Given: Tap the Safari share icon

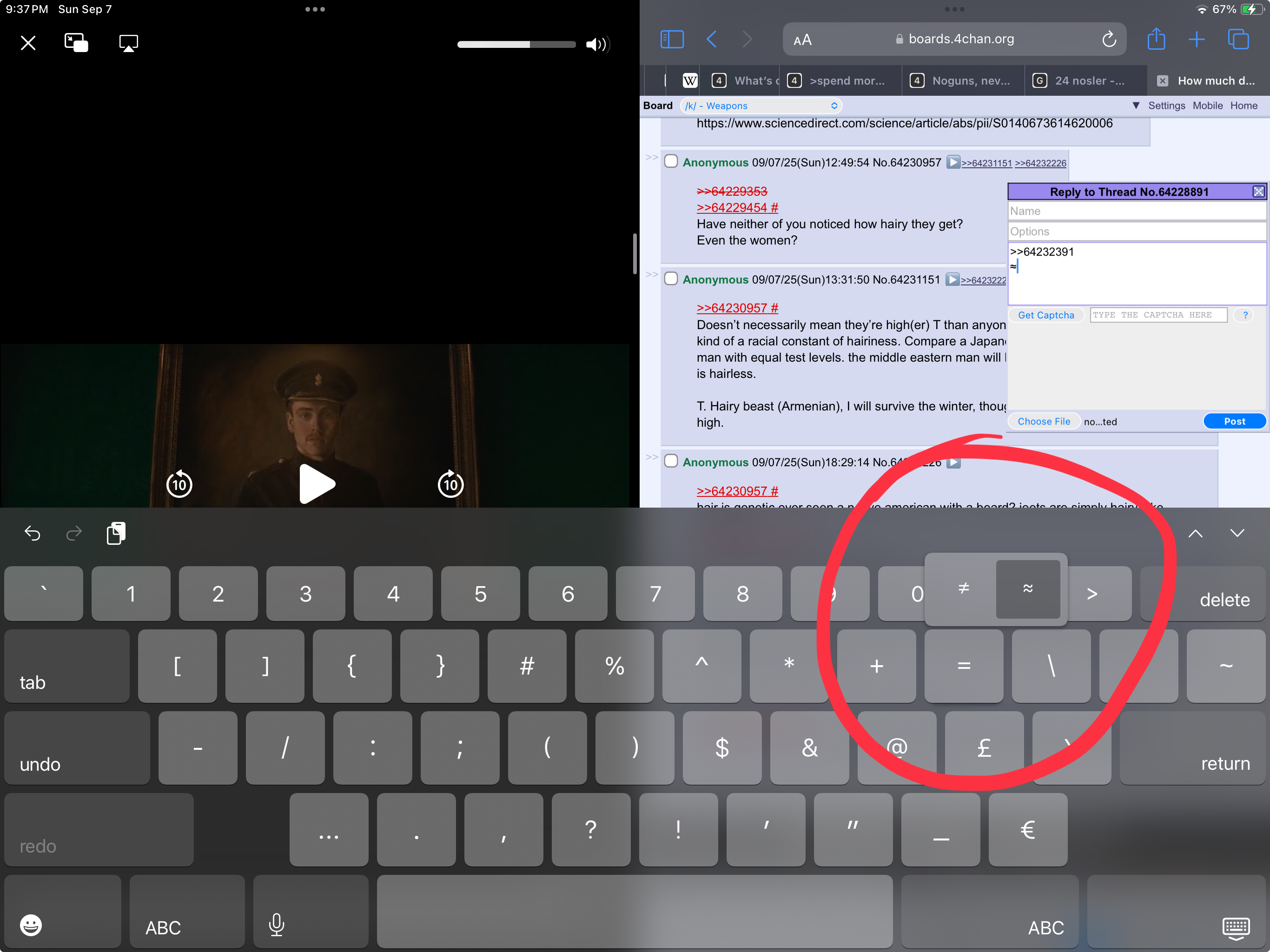Looking at the screenshot, I should (1156, 39).
